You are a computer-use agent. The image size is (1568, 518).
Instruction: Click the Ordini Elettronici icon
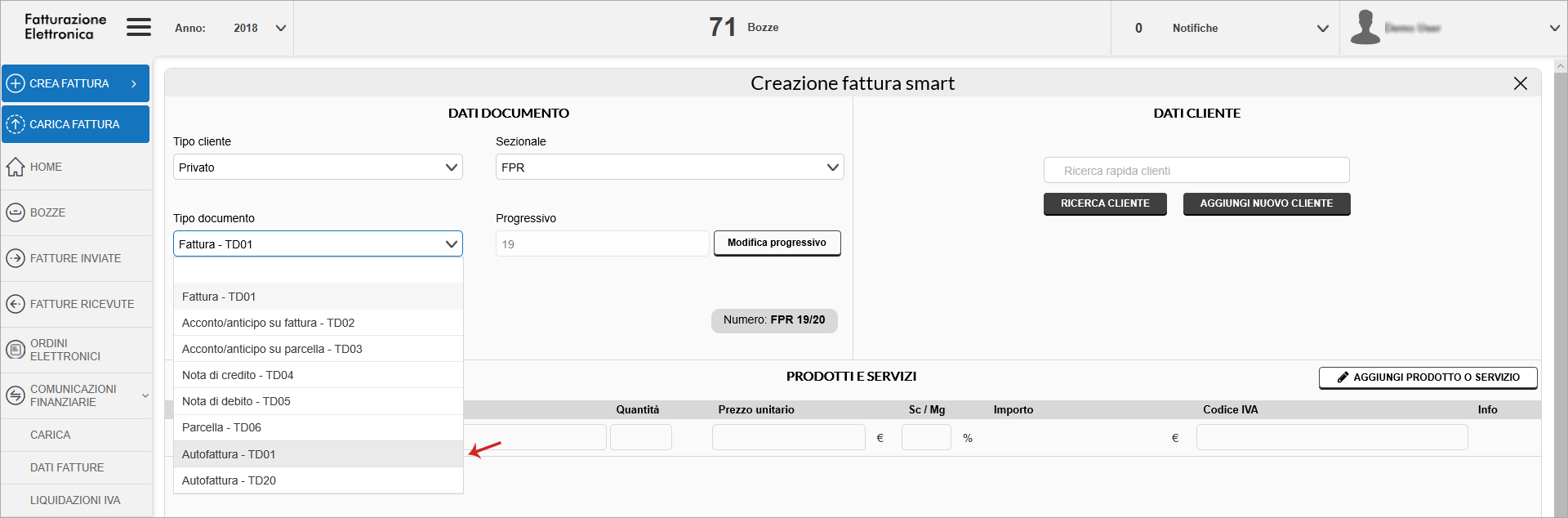click(16, 350)
